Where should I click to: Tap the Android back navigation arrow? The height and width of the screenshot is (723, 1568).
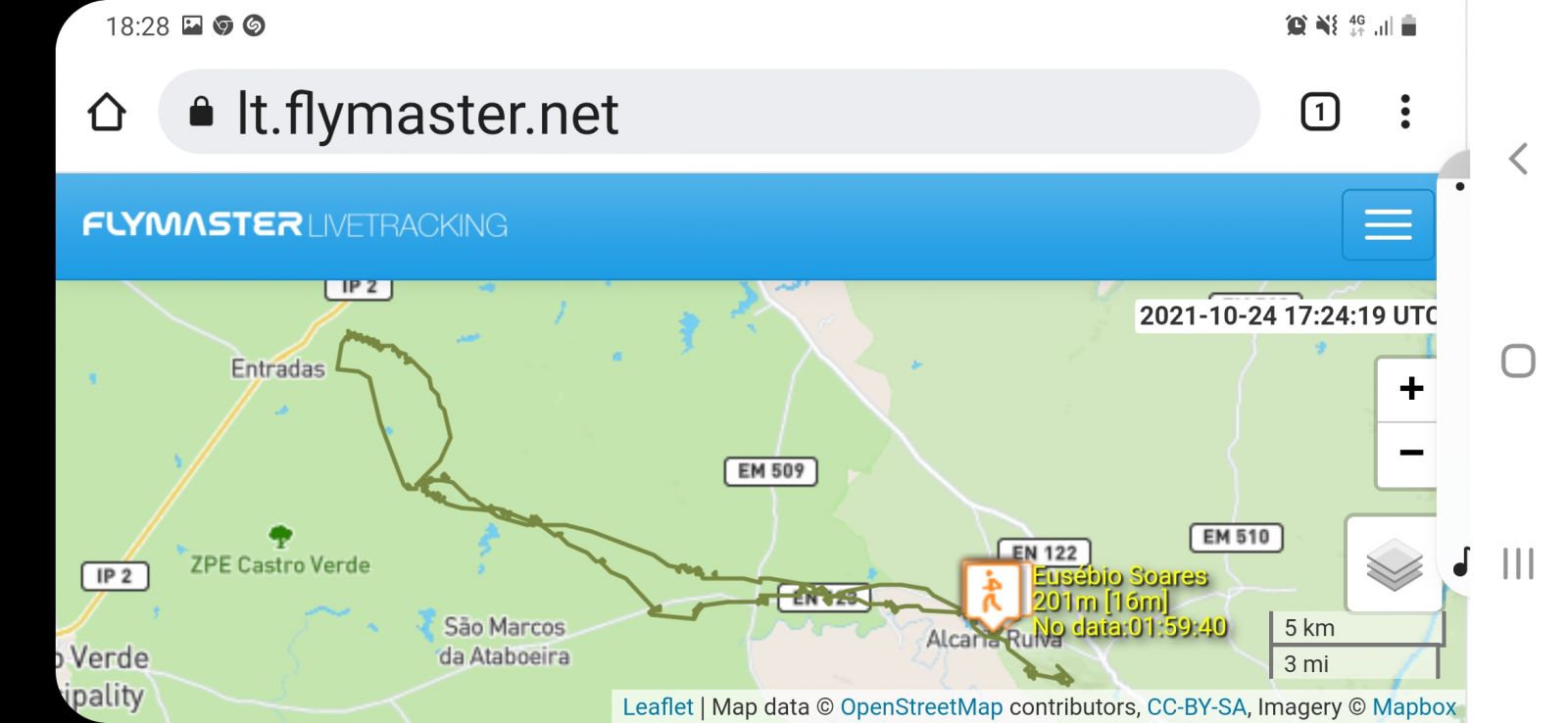click(1518, 159)
